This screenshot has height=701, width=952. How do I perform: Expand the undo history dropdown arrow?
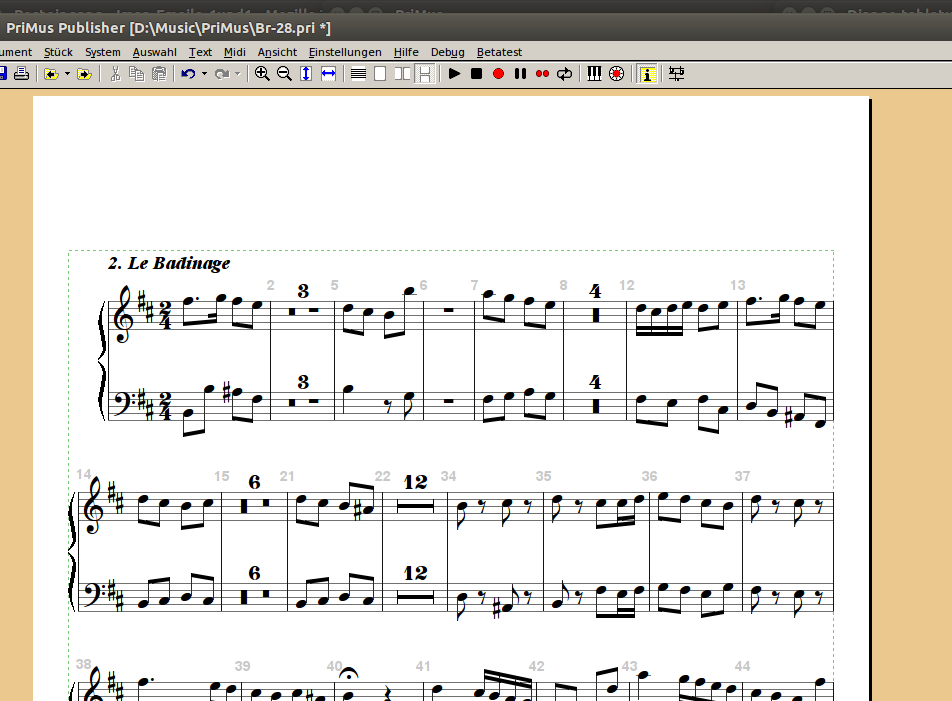coord(204,74)
